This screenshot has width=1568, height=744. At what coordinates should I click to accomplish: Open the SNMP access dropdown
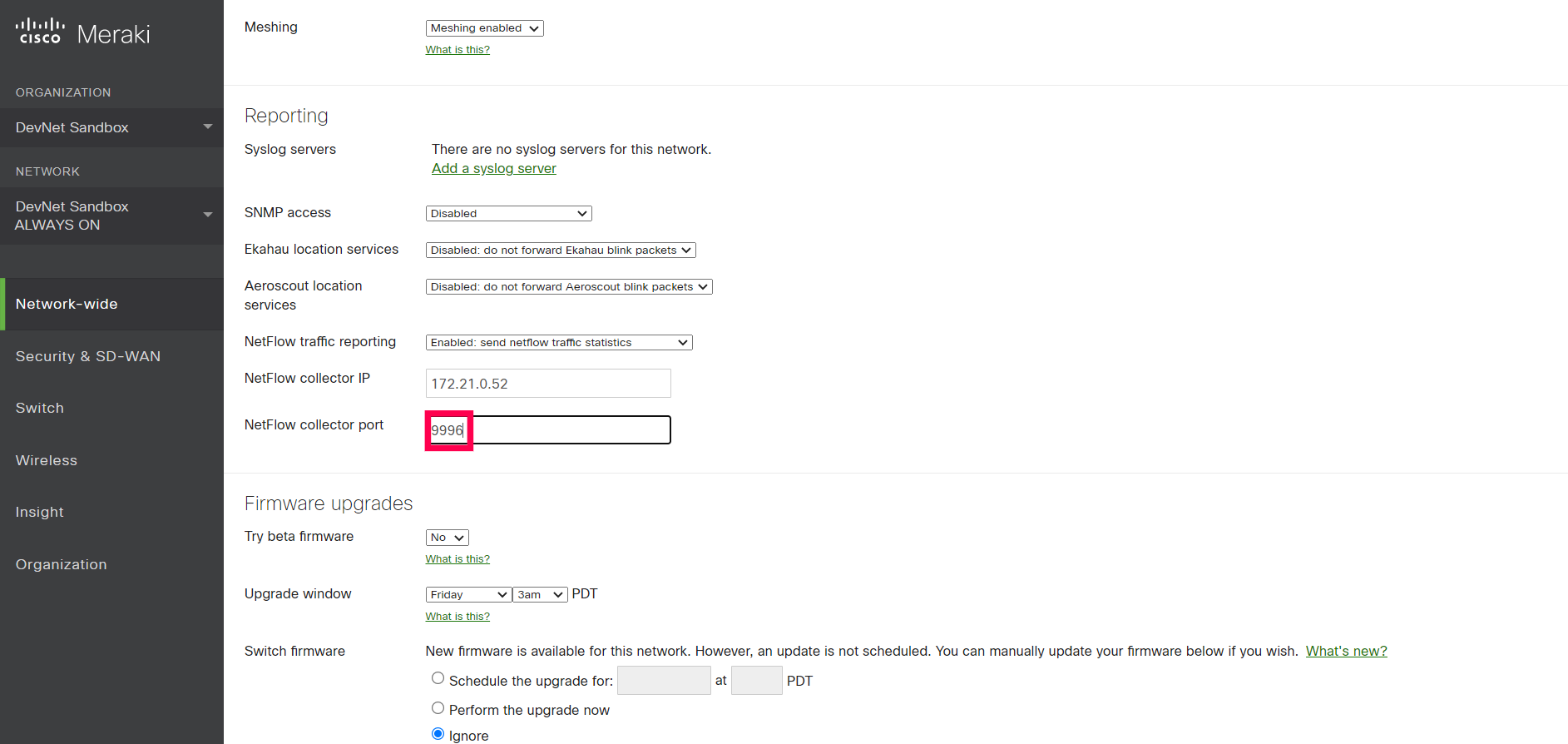click(507, 213)
